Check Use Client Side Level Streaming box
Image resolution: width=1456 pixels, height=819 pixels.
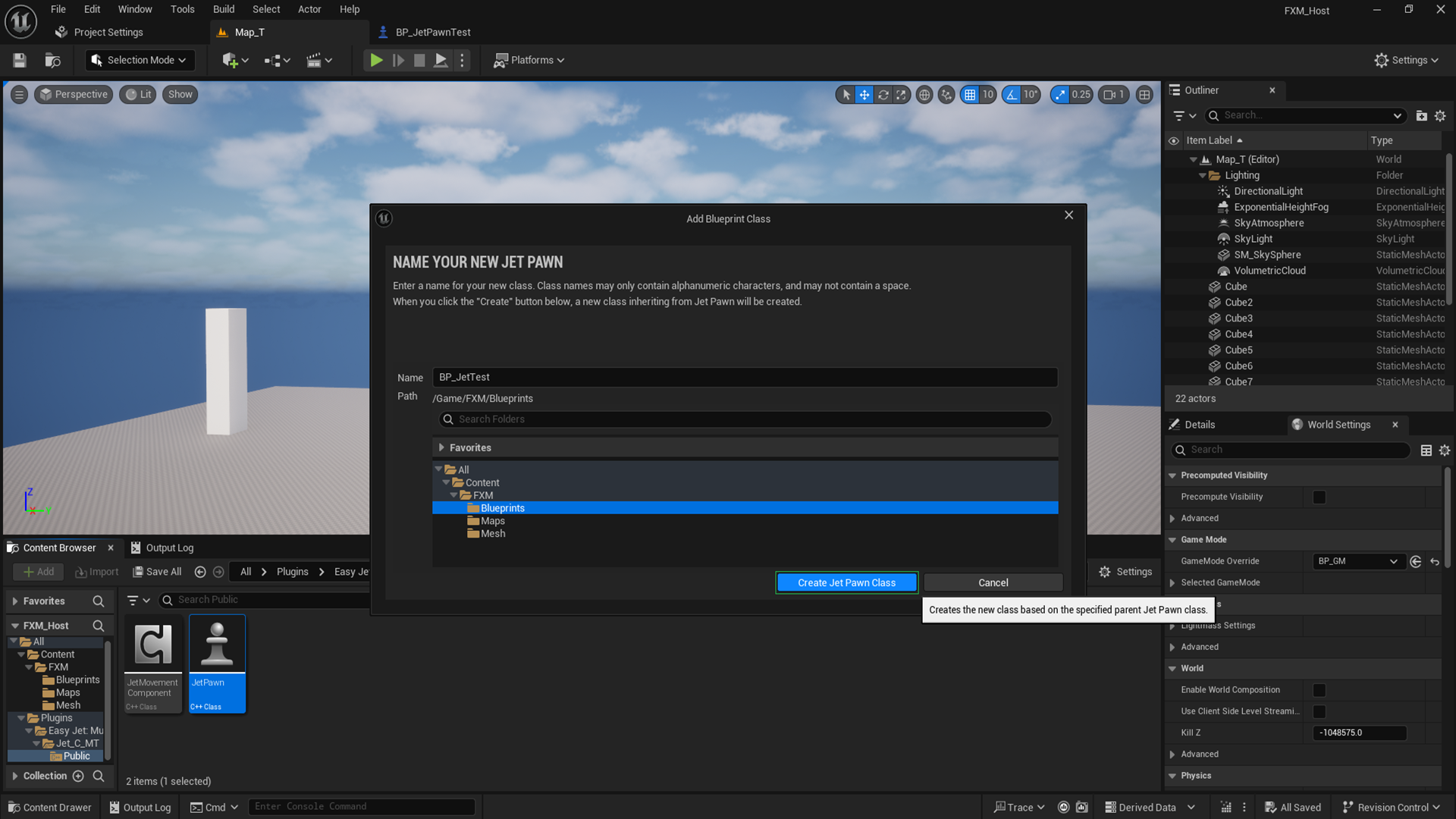tap(1319, 712)
